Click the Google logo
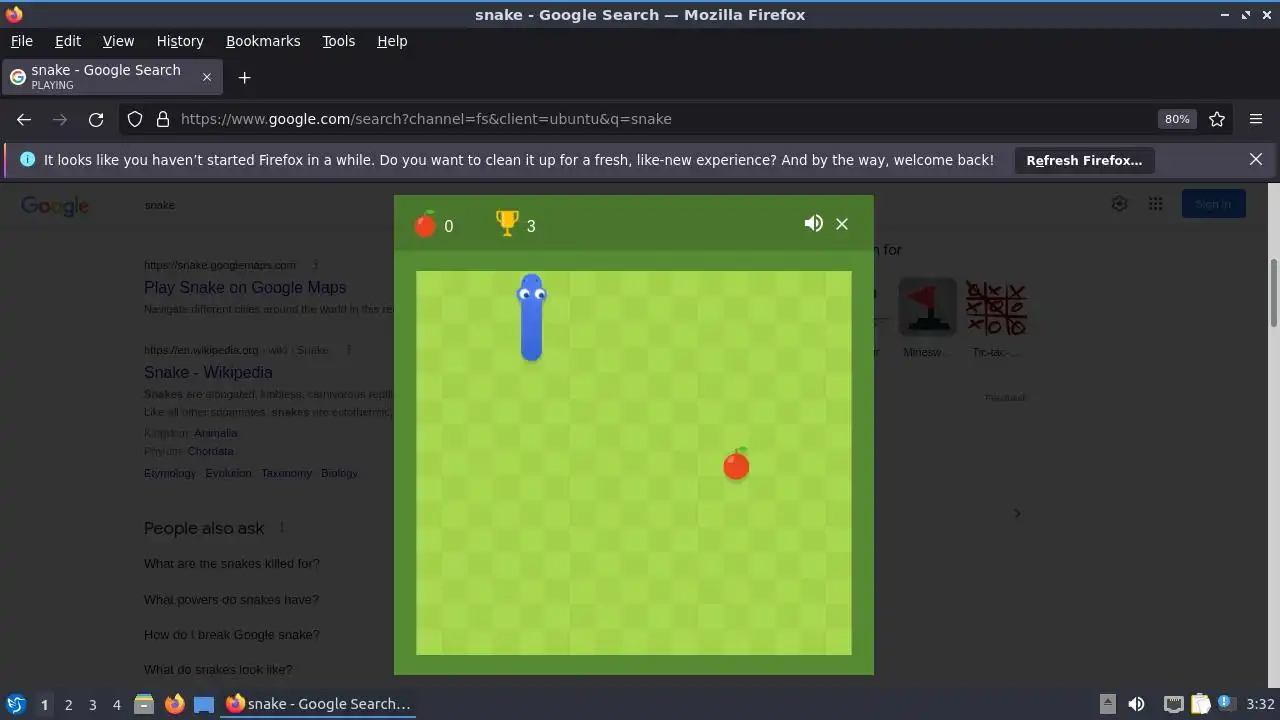The image size is (1280, 720). pyautogui.click(x=55, y=206)
